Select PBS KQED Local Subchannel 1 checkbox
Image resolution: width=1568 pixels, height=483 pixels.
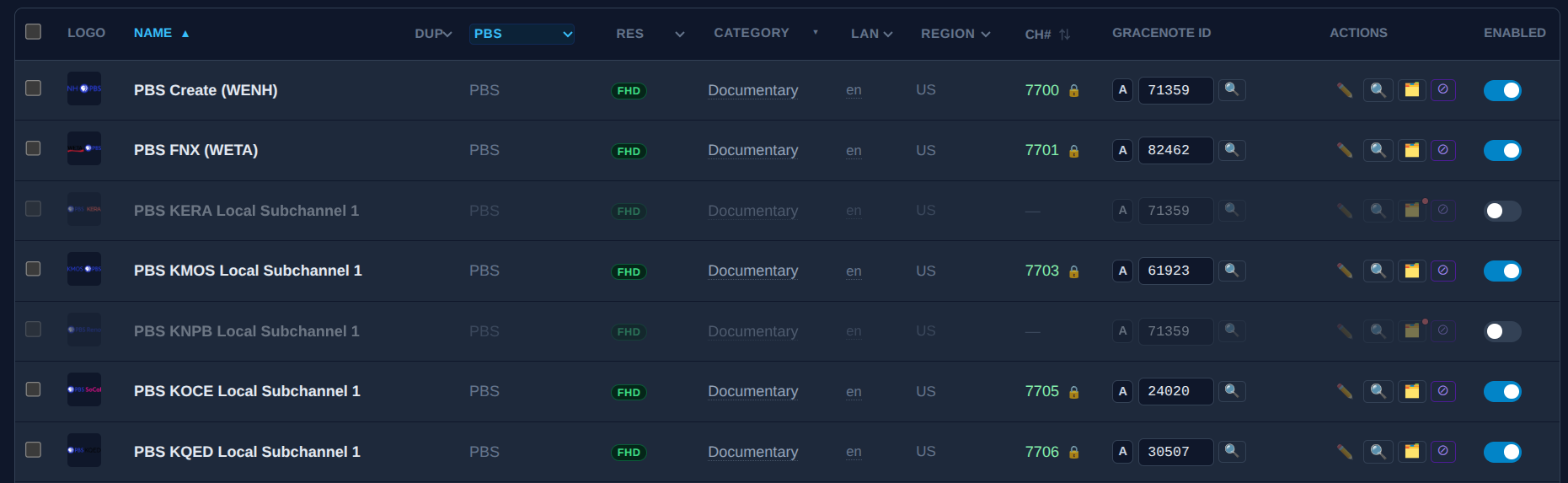[x=34, y=449]
